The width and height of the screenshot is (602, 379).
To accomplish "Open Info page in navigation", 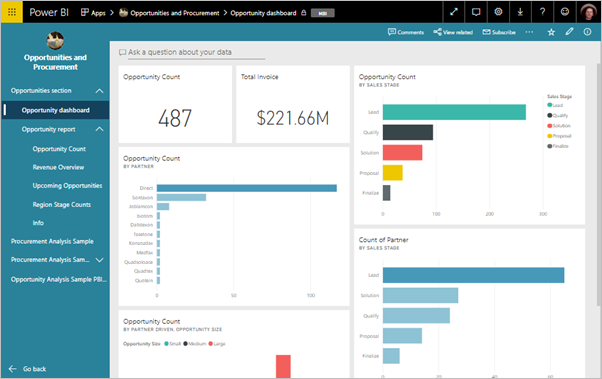I will [x=38, y=223].
